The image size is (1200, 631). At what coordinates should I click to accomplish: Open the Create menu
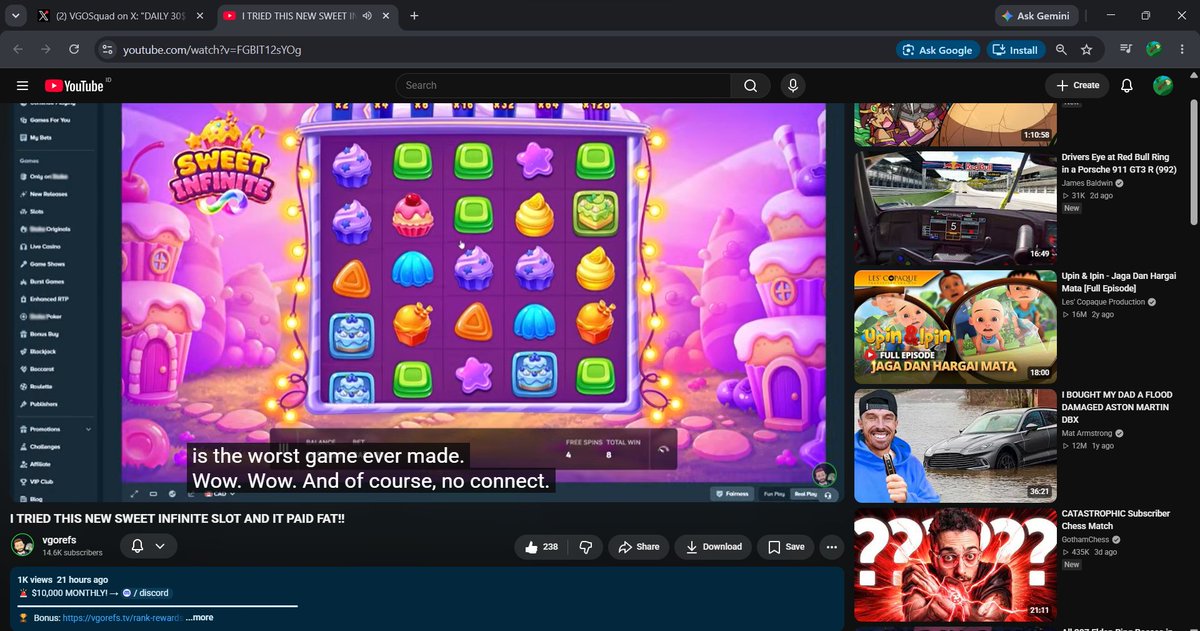tap(1078, 86)
